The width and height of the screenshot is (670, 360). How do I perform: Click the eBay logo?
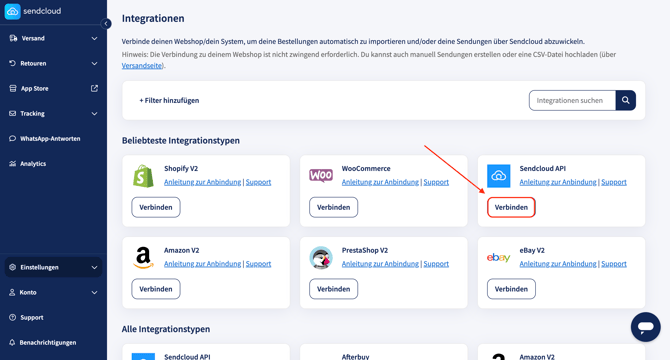click(499, 258)
